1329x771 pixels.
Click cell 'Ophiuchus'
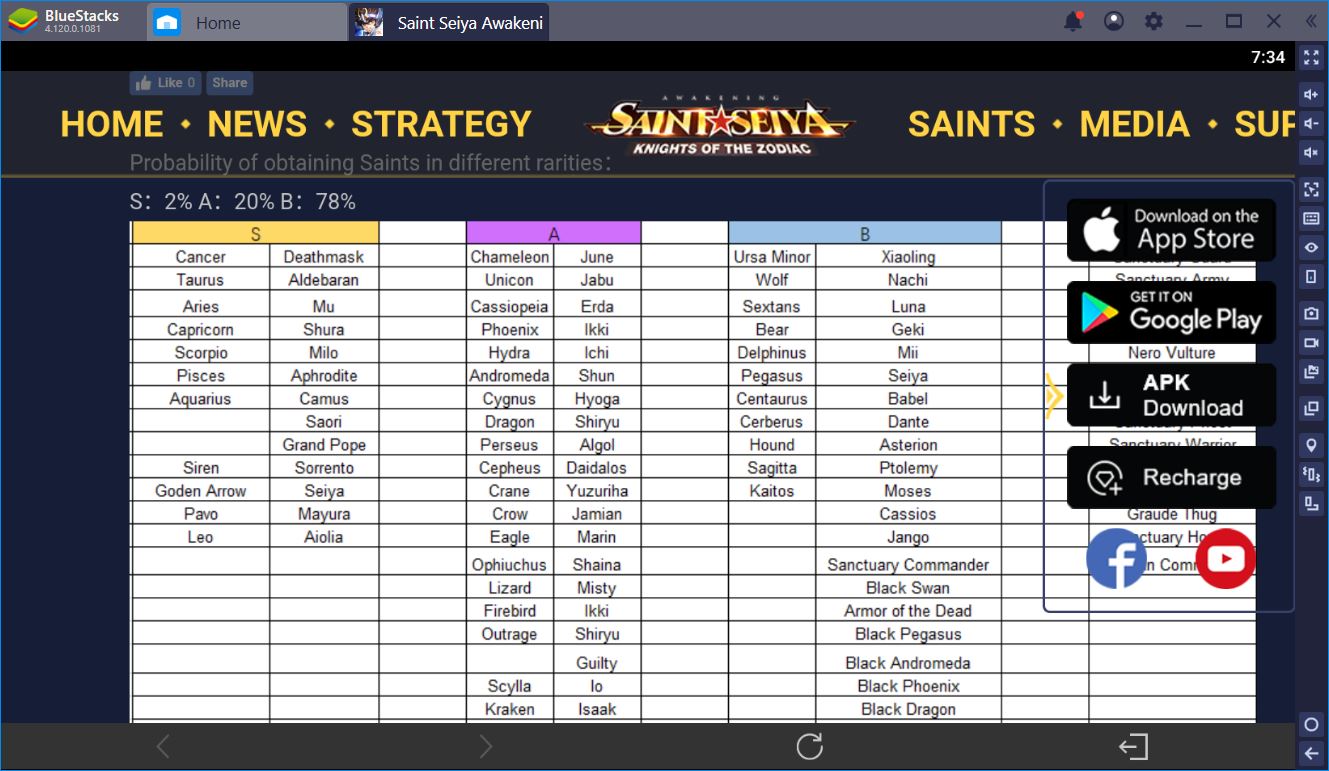509,565
